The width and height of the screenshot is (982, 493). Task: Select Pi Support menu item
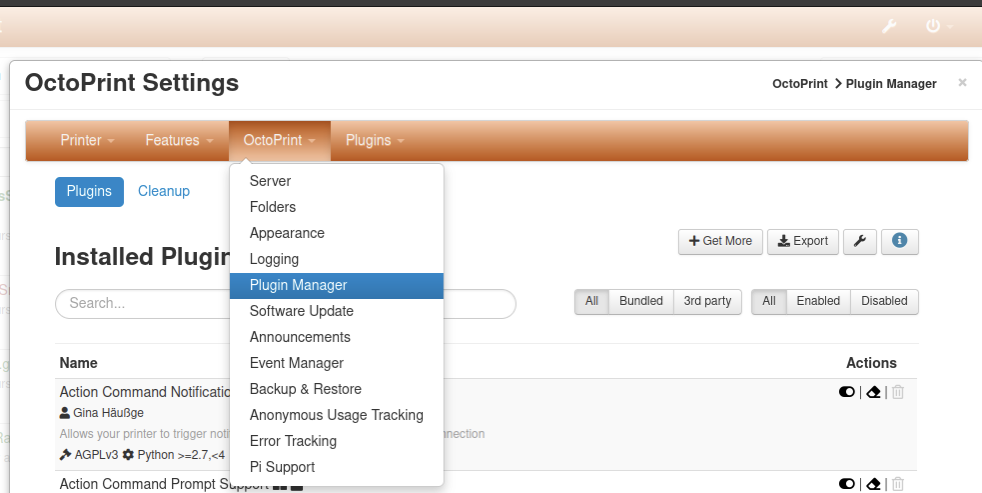[x=337, y=467]
